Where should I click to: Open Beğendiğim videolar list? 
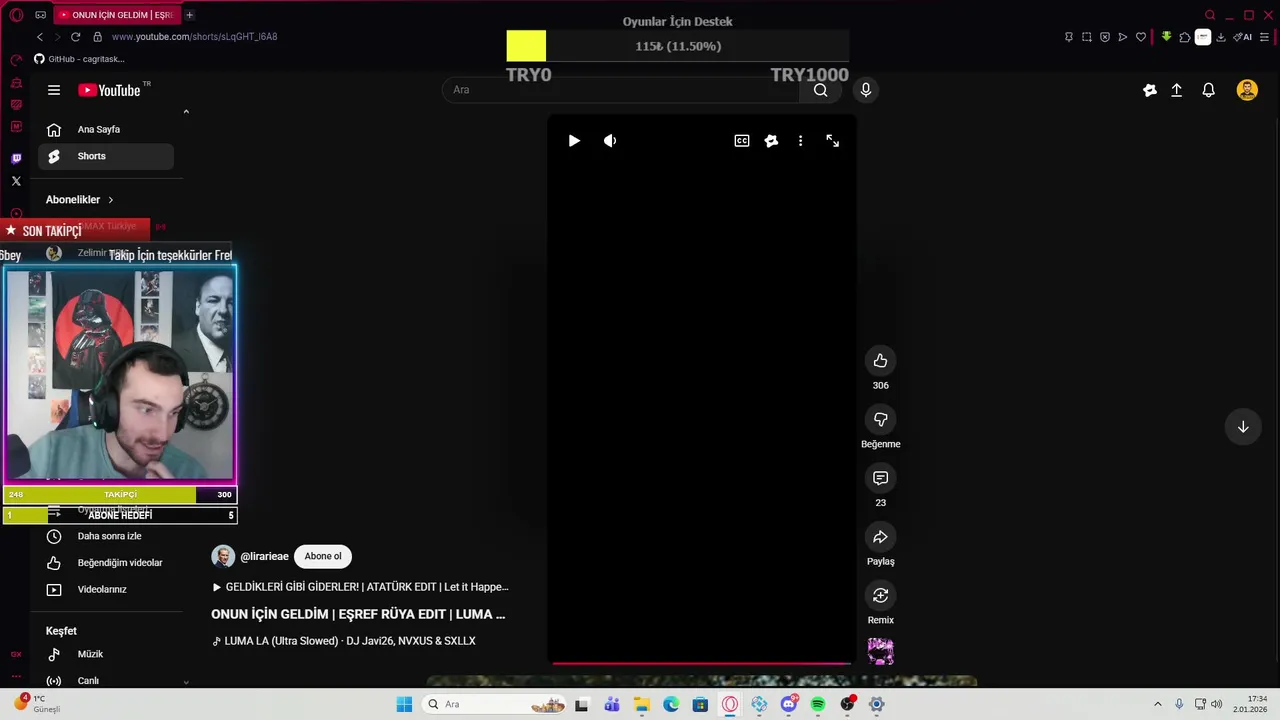(106, 563)
